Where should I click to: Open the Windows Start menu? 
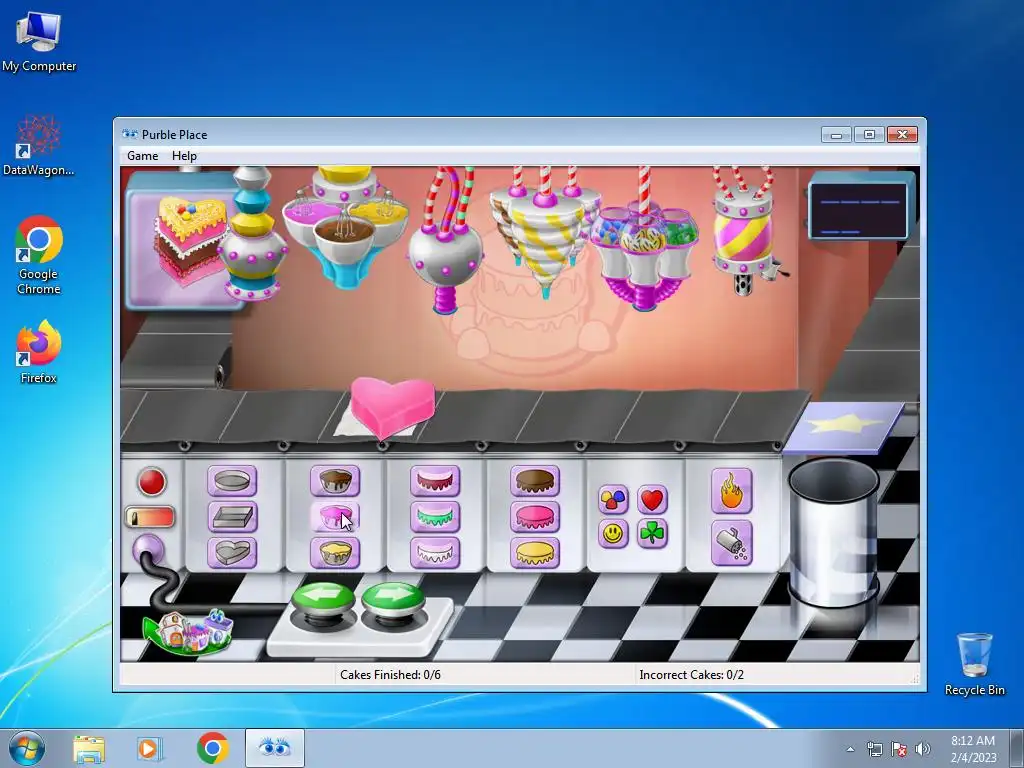[27, 748]
